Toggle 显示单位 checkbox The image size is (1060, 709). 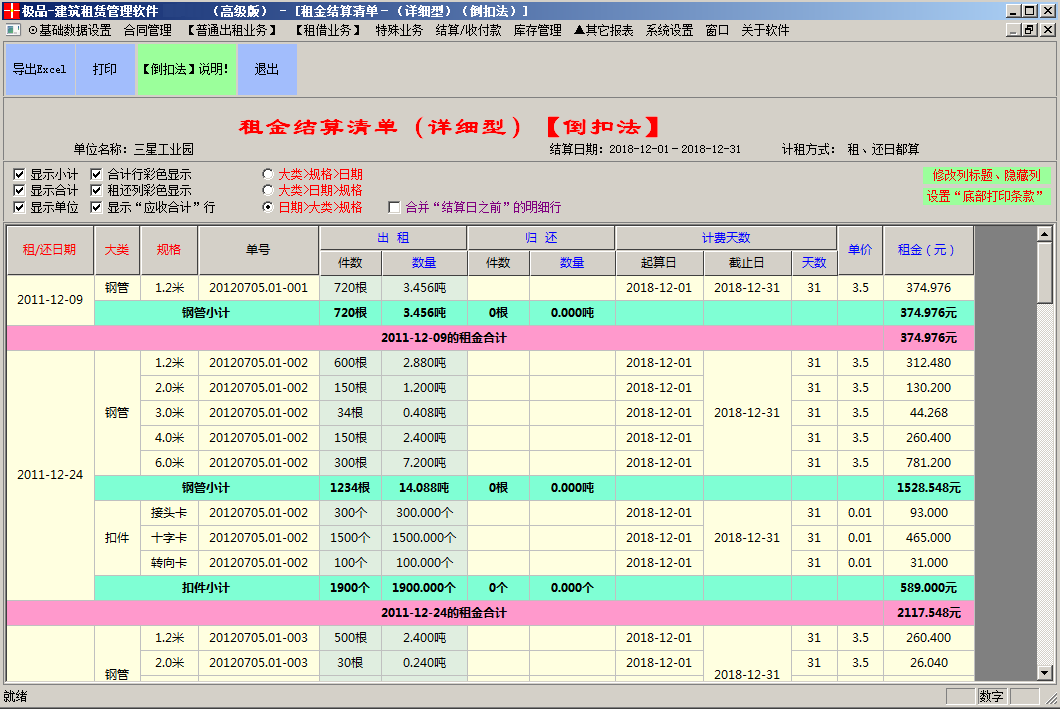click(x=19, y=207)
